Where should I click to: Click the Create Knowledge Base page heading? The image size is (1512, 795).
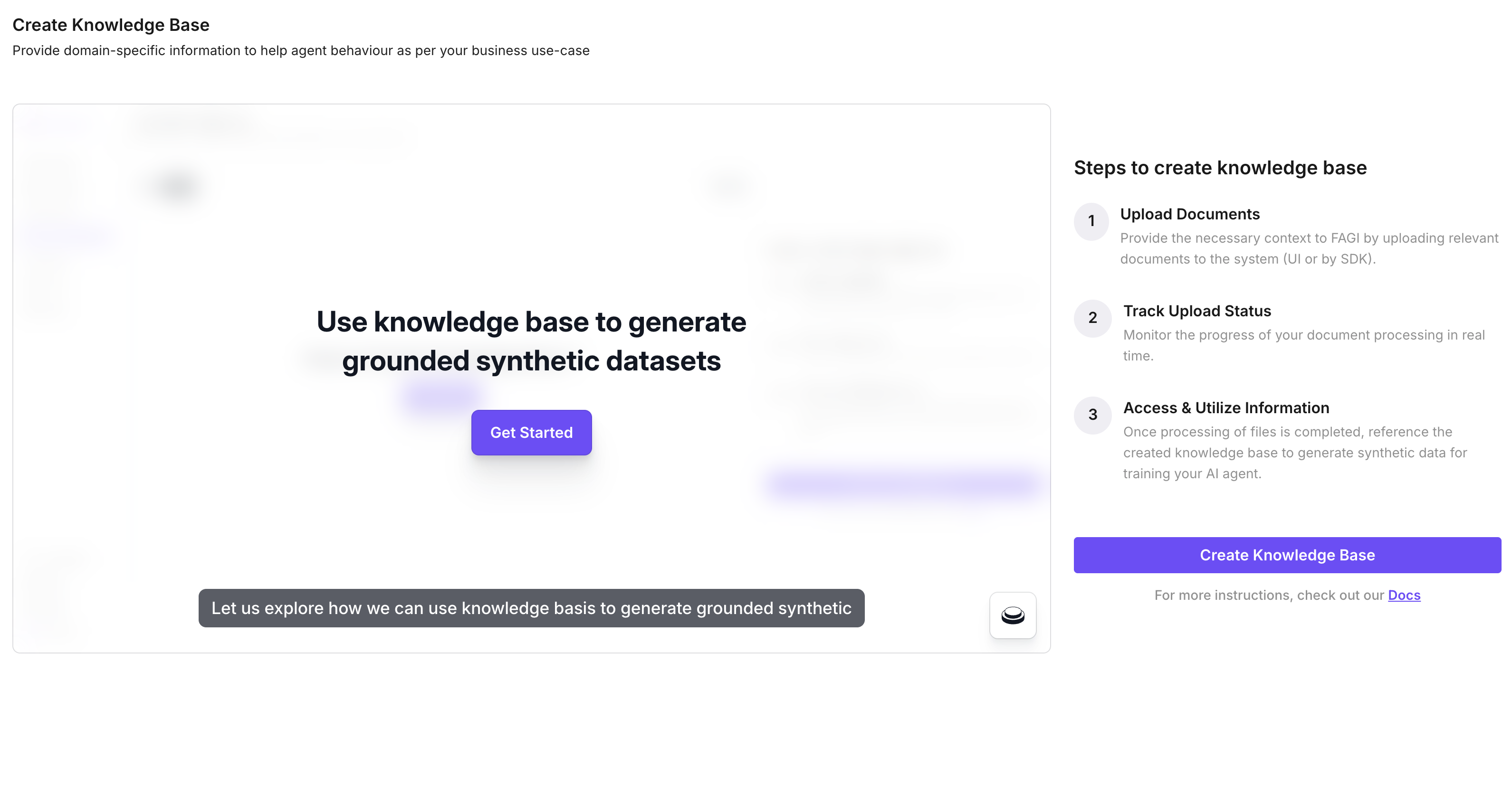(x=111, y=25)
